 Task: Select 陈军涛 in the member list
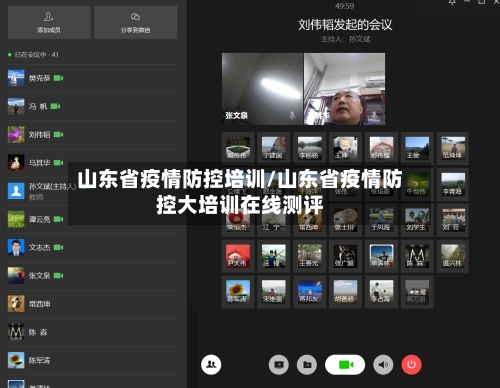click(93, 360)
